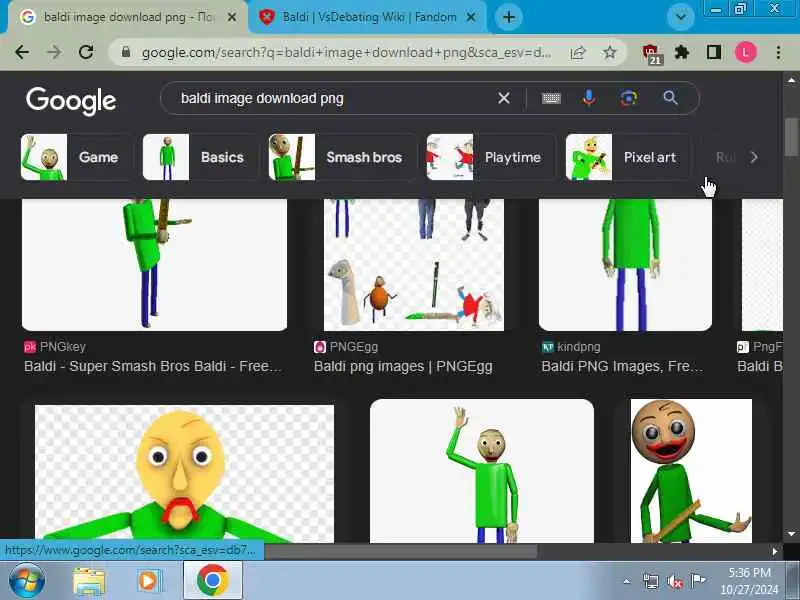Filter results by Pixel art chip
Viewport: 800px width, 600px height.
tap(628, 157)
